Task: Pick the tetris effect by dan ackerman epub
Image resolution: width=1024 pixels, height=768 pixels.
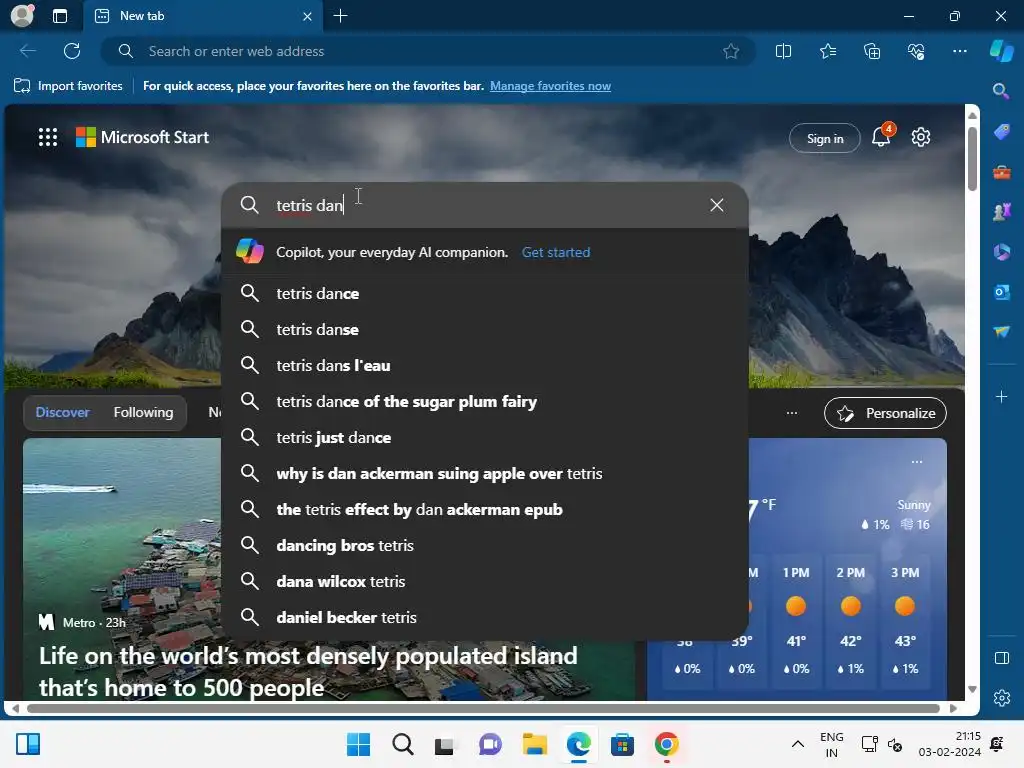Action: point(485,509)
